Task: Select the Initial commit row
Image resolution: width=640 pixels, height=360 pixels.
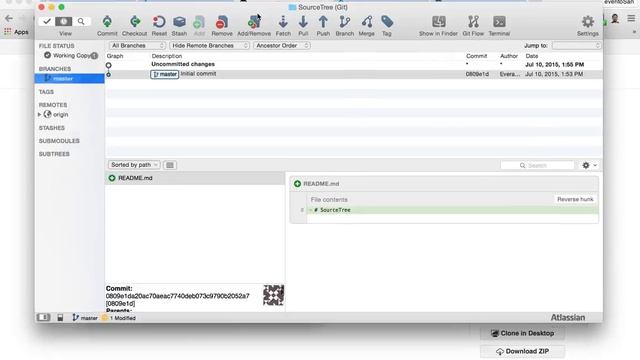Action: tap(353, 74)
